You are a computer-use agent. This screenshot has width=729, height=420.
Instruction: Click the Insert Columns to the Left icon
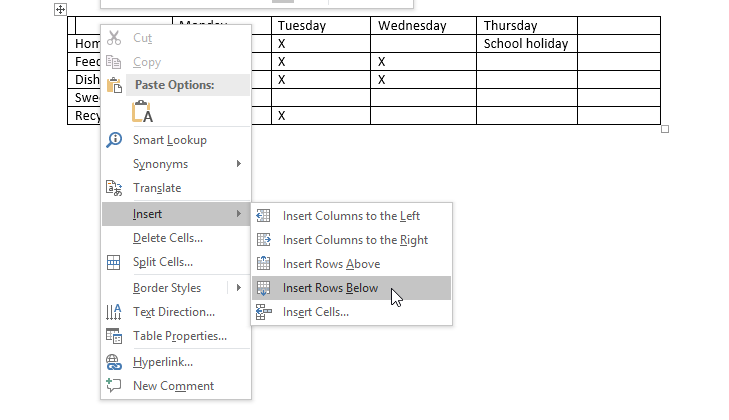[x=264, y=216]
